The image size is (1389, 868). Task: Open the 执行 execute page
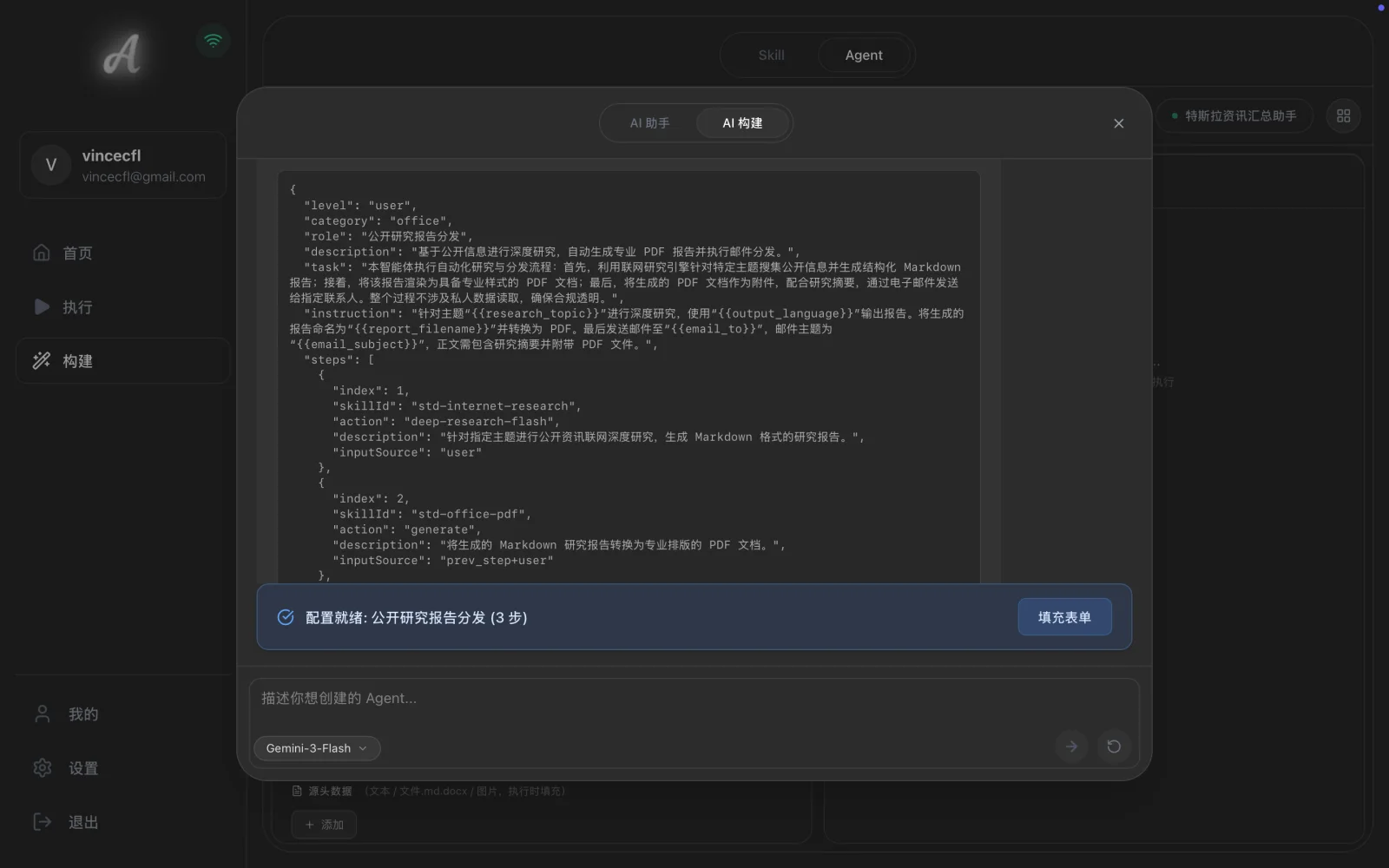tap(122, 306)
